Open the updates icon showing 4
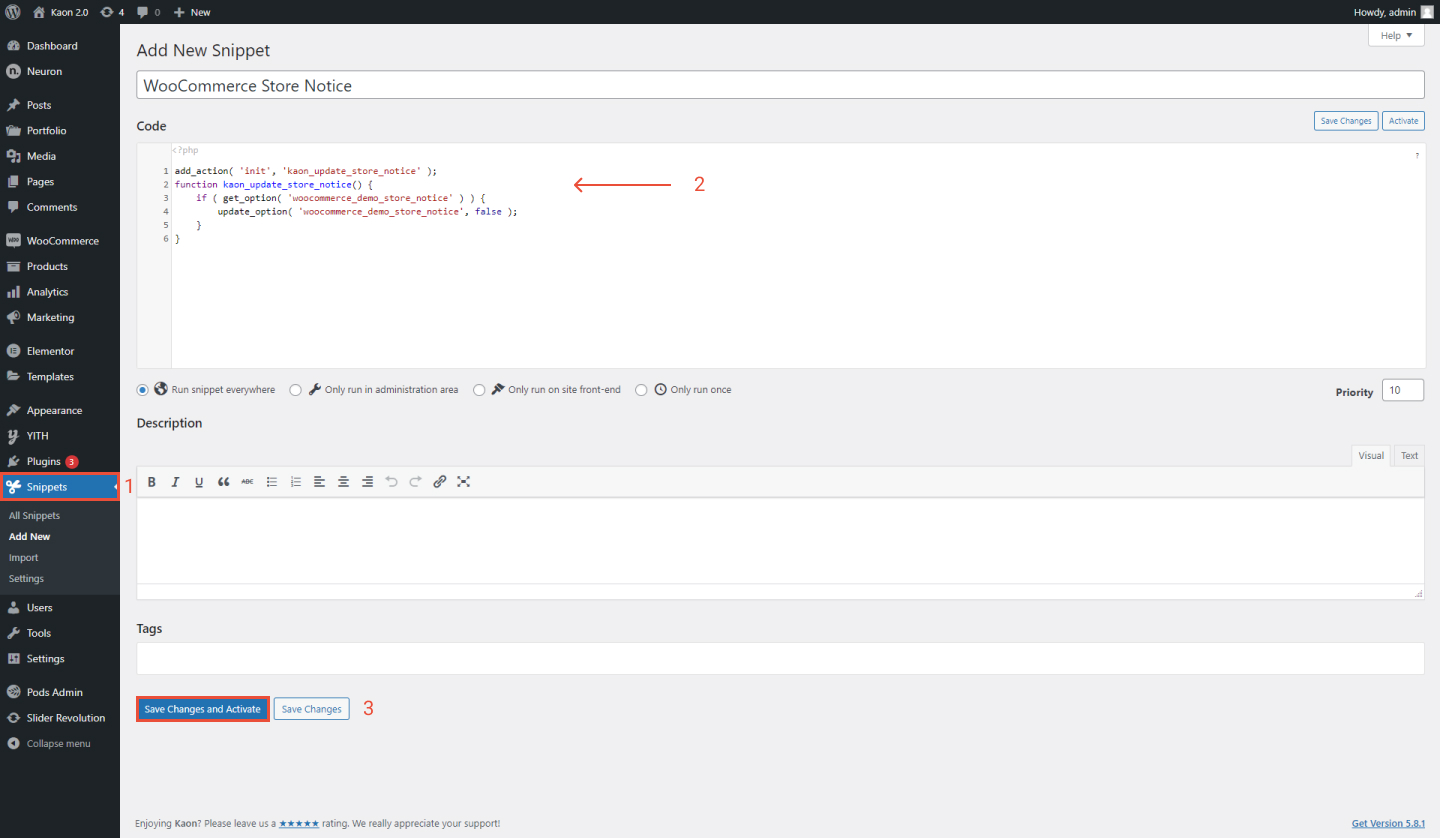 coord(112,12)
